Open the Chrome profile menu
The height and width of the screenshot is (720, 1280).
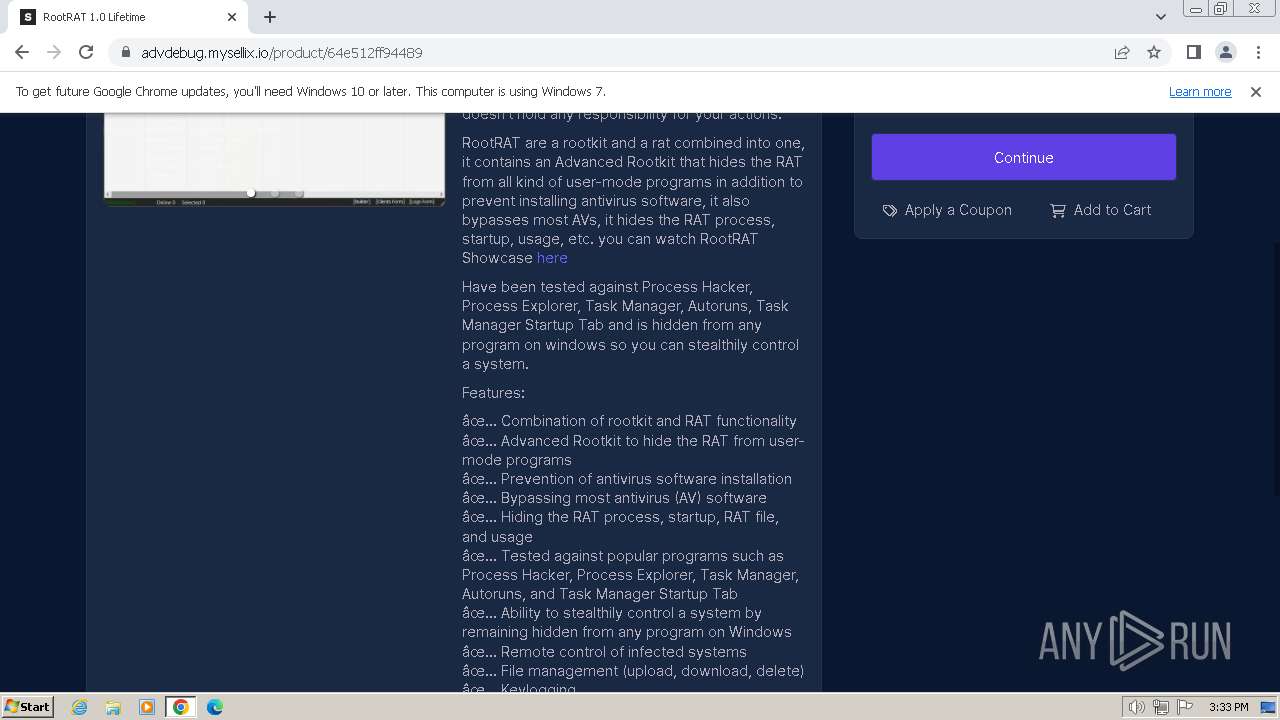click(1225, 52)
